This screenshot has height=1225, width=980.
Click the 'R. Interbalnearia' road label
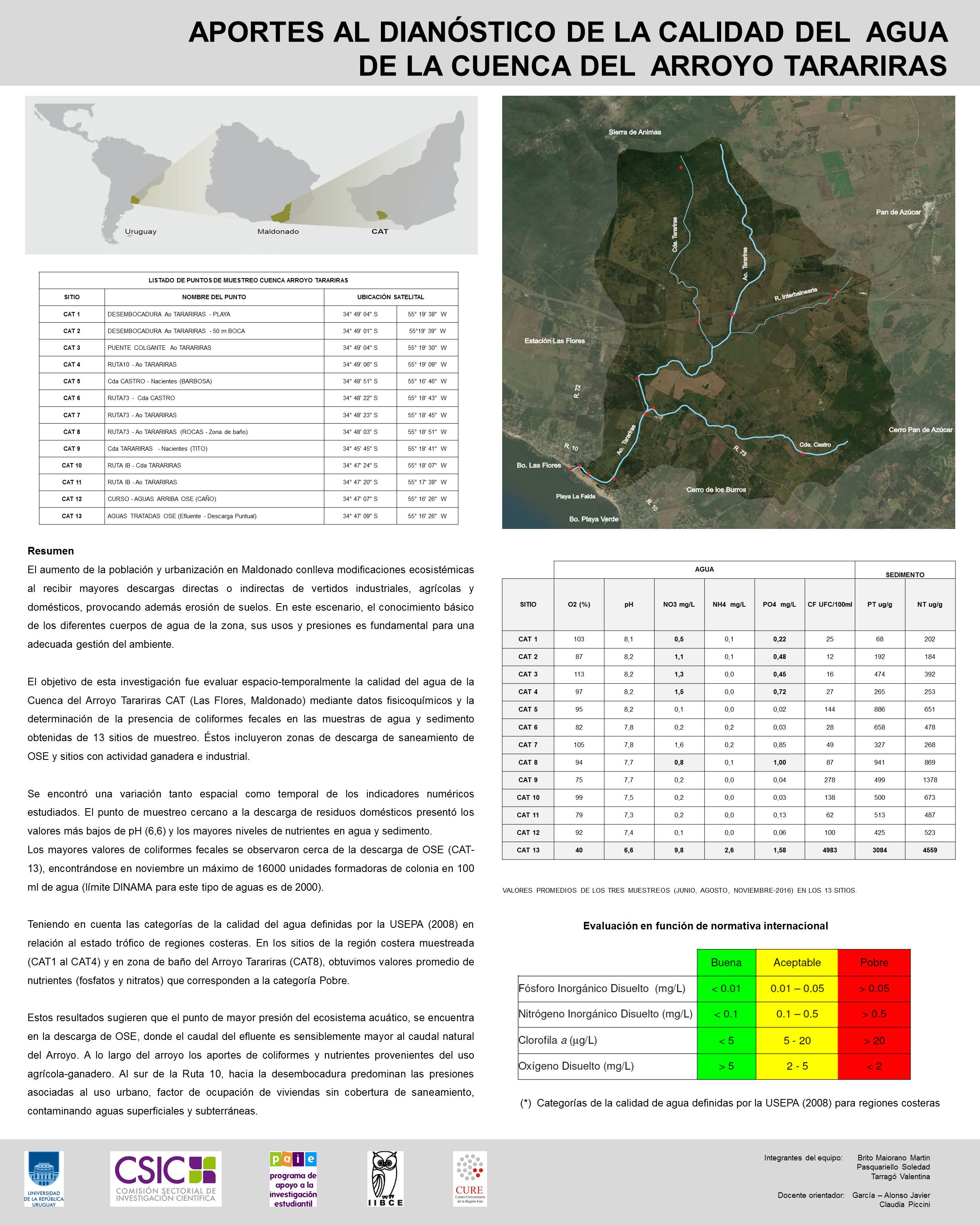[796, 294]
